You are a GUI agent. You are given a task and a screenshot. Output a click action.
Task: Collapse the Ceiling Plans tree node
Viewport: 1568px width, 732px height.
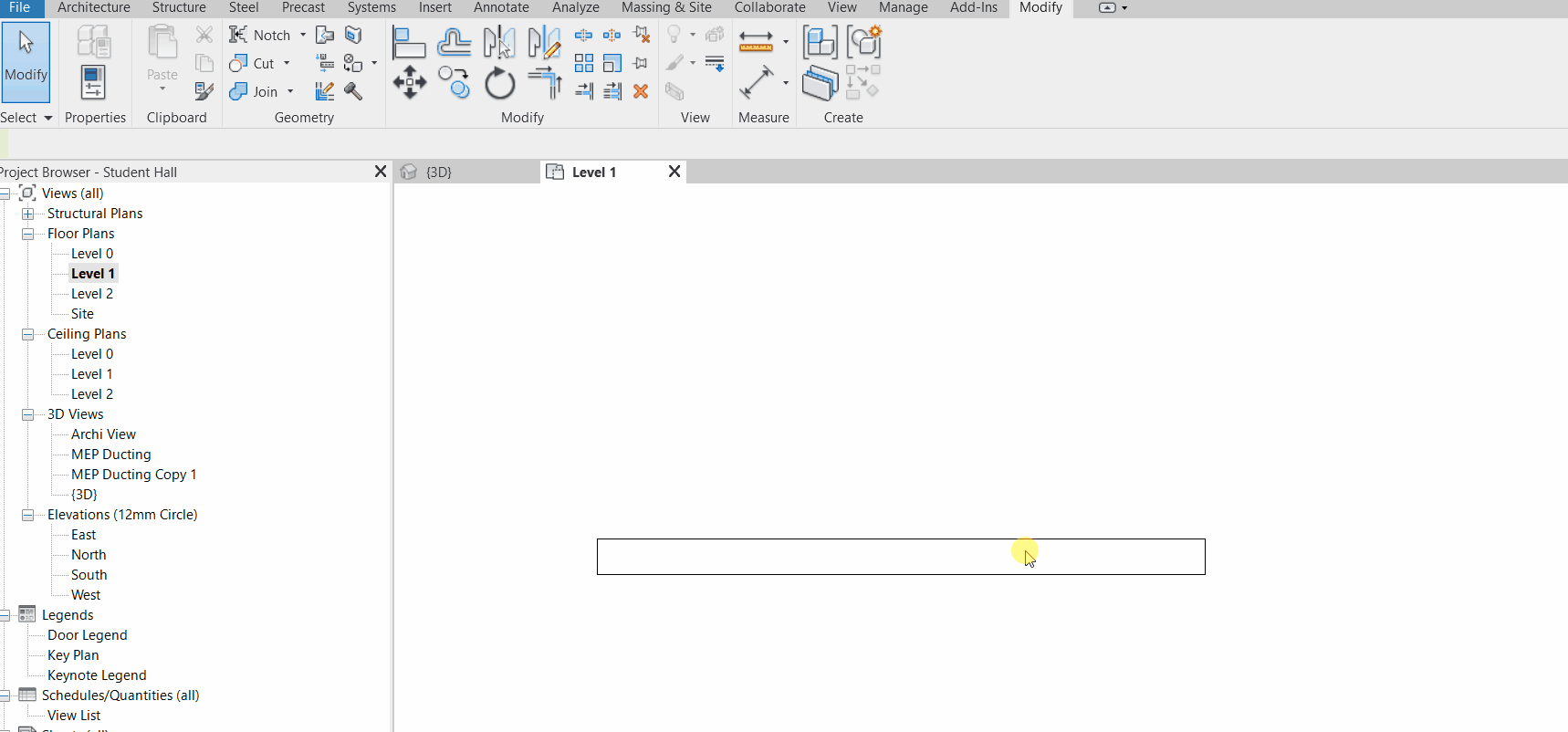coord(27,334)
